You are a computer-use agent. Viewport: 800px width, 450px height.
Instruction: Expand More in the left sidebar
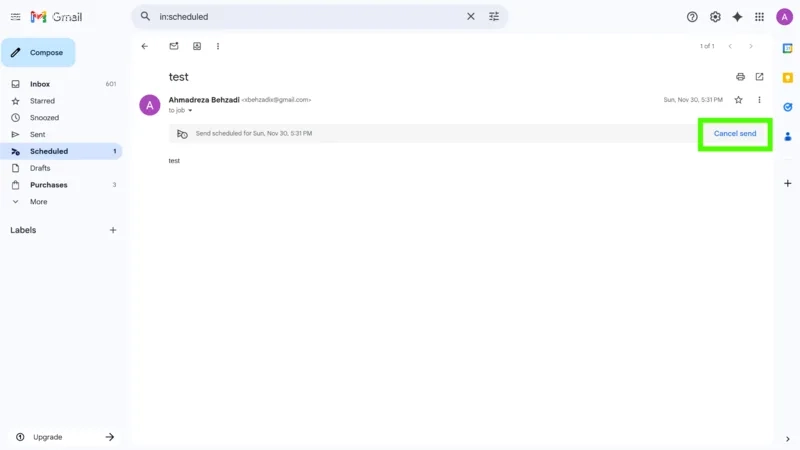(x=38, y=202)
